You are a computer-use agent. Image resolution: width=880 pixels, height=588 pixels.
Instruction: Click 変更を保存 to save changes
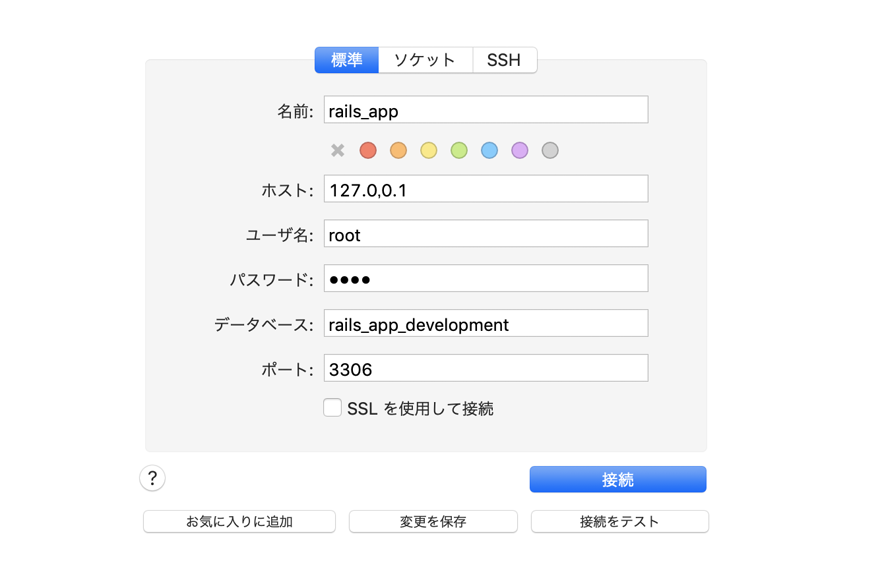click(433, 521)
